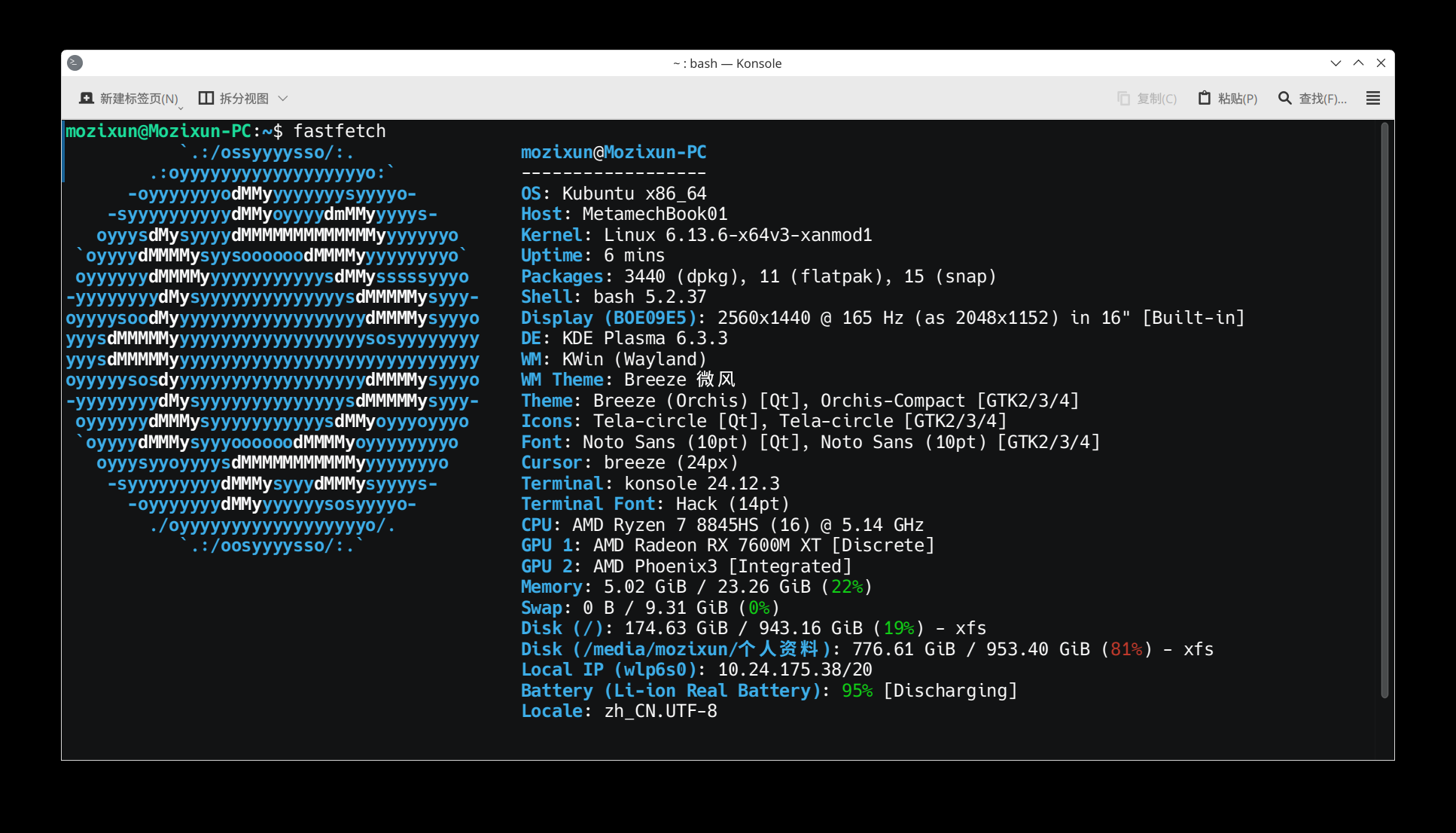Expand the 拆分视图 dropdown chevron

click(283, 99)
